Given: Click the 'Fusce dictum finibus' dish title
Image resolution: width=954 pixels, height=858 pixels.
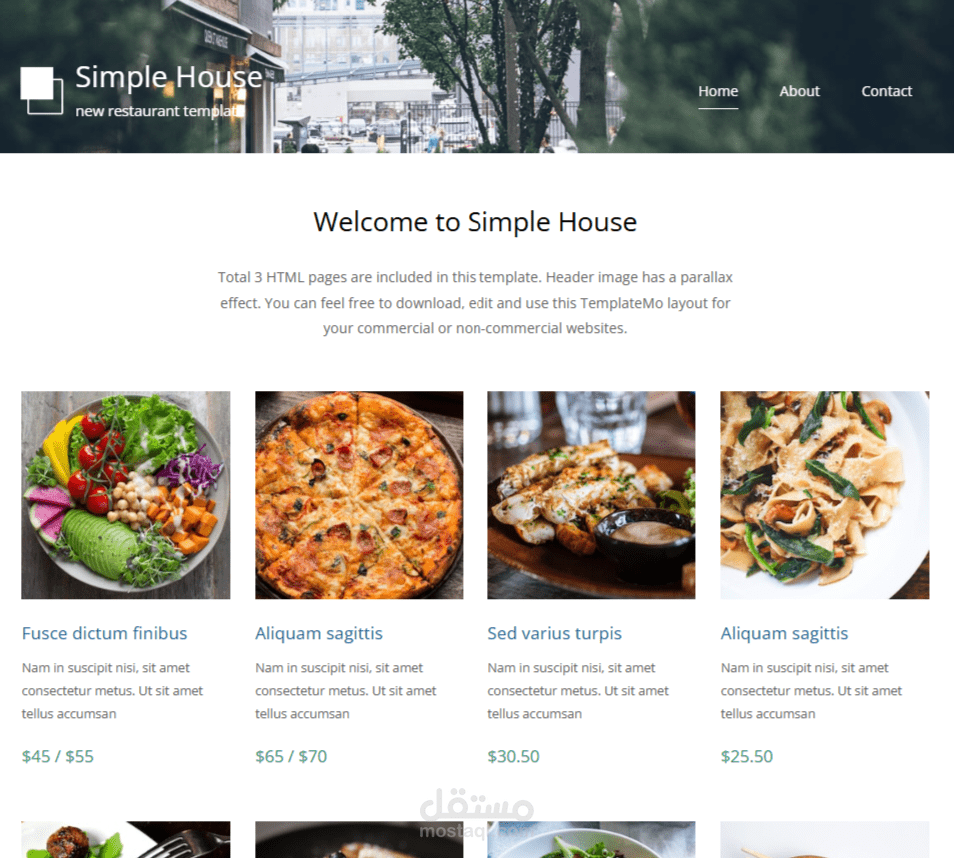Looking at the screenshot, I should 105,633.
